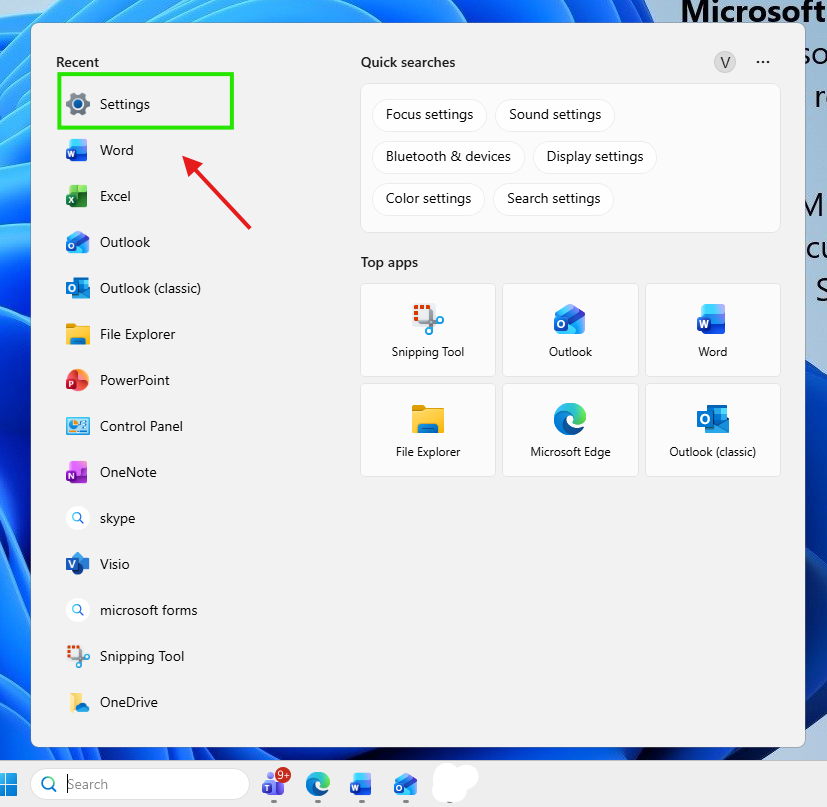Select Settings in the Recent section
This screenshot has height=807, width=827.
coord(124,103)
